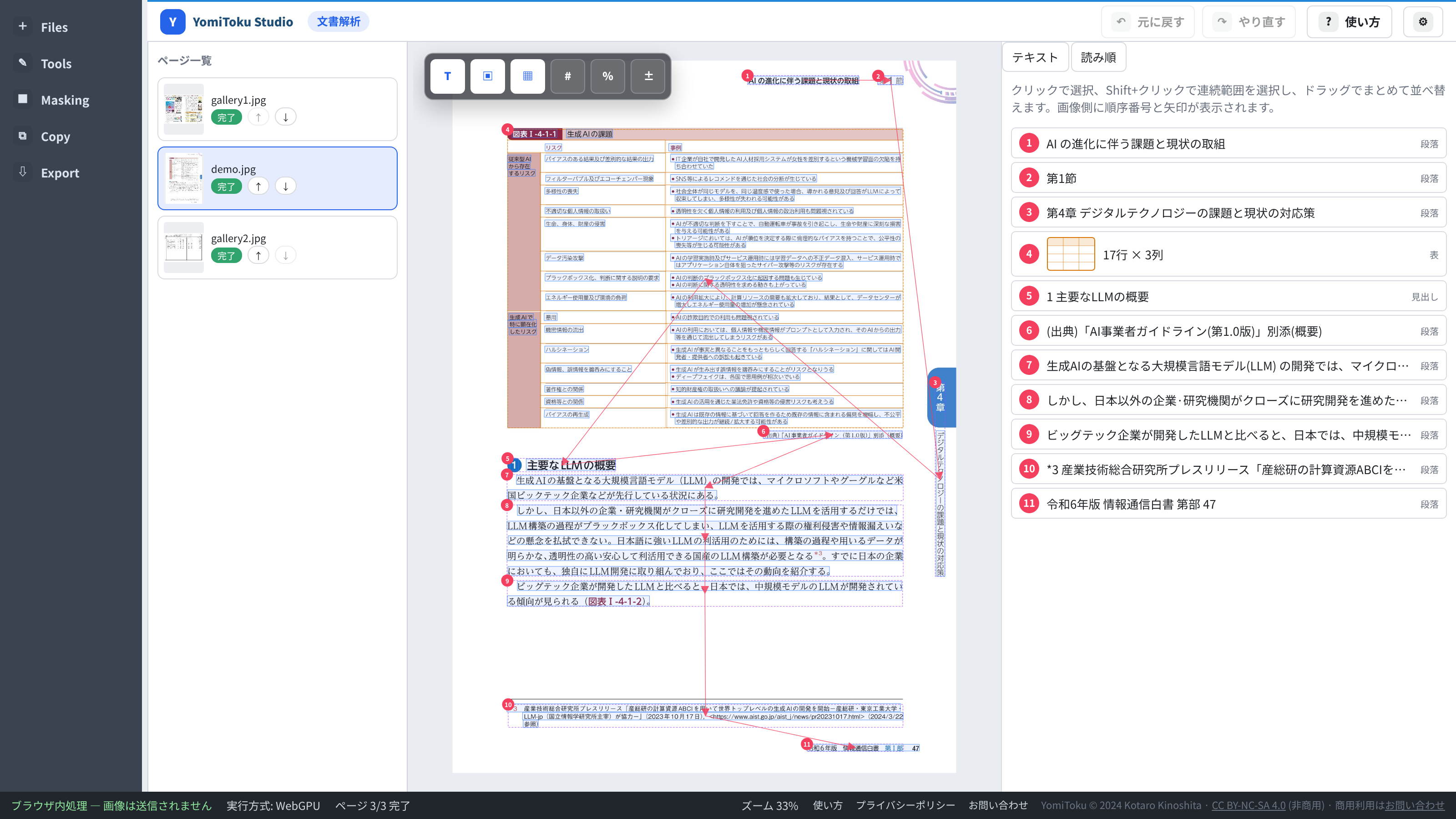1456x819 pixels.
Task: Click the orange table icon in item 4
Action: tap(1071, 254)
